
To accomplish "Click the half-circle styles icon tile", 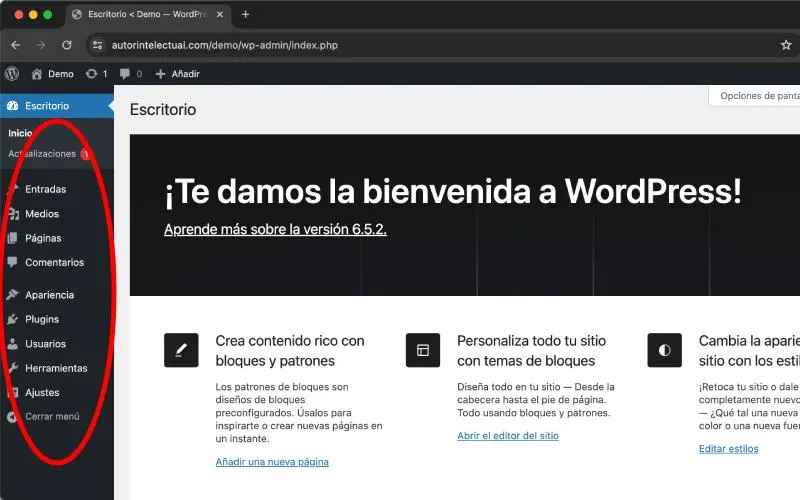I will click(x=664, y=350).
